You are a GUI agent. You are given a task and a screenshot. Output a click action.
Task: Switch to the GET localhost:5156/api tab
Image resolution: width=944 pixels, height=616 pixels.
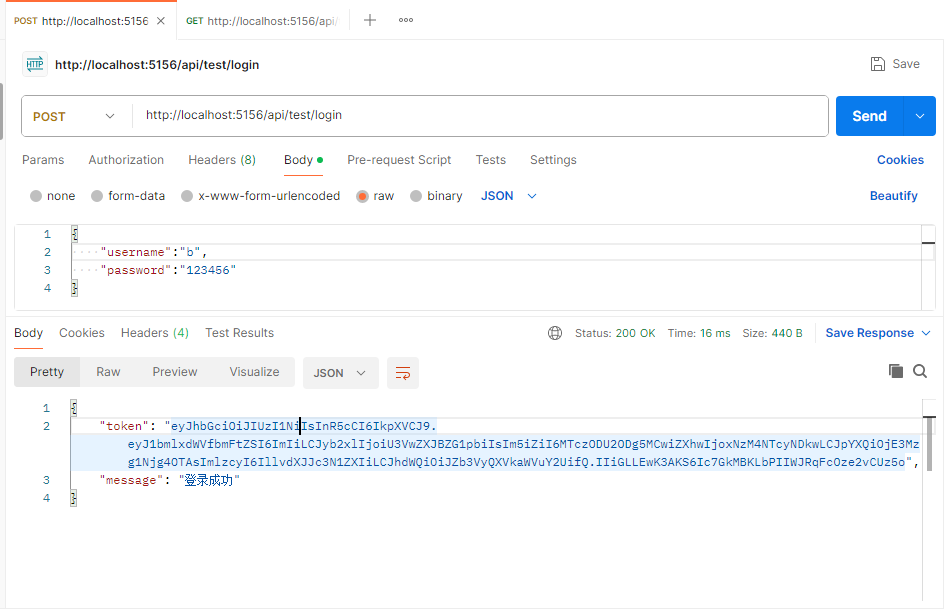click(x=262, y=21)
